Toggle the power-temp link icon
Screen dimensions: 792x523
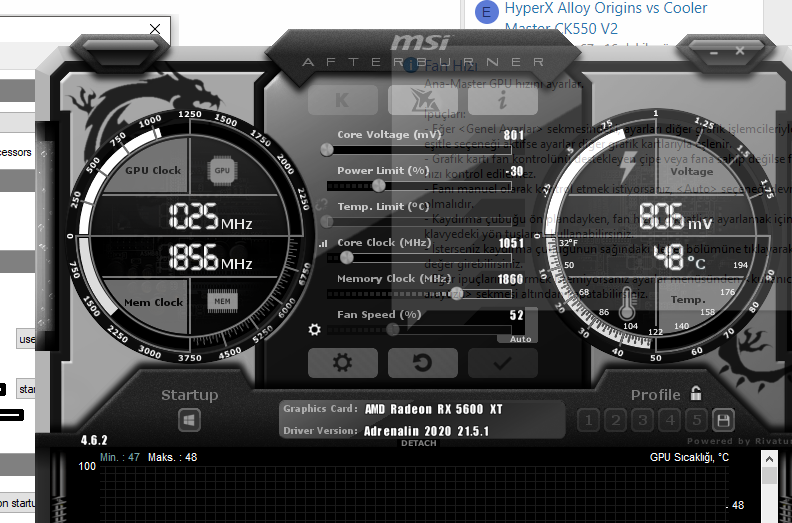322,205
